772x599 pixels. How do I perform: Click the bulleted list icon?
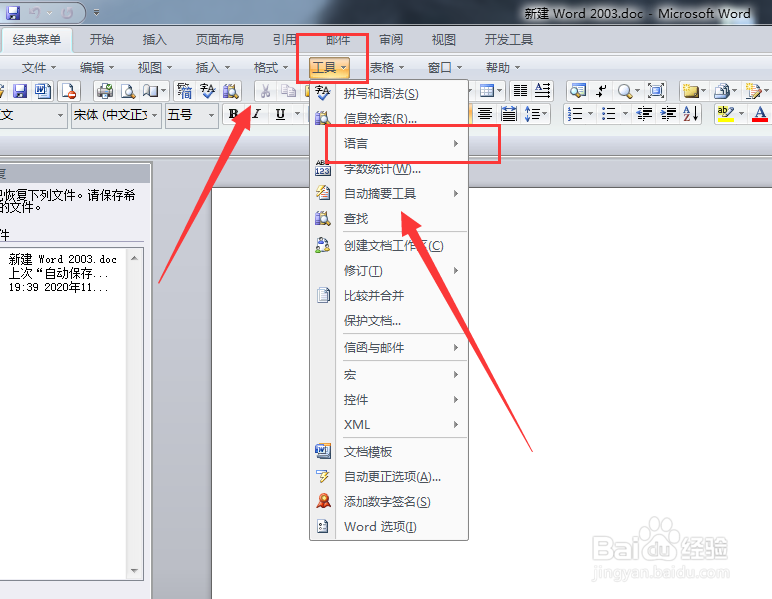[609, 114]
